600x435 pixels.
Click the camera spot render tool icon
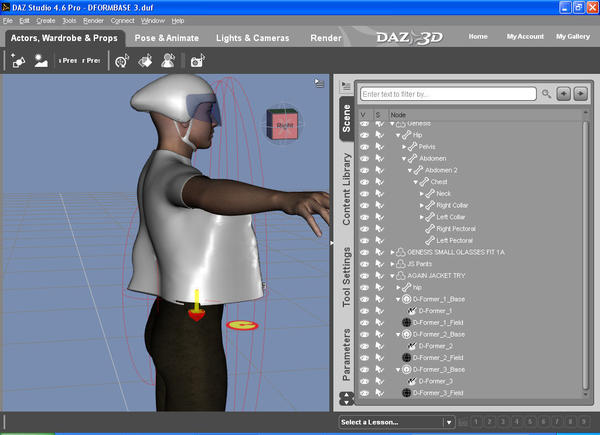[197, 60]
